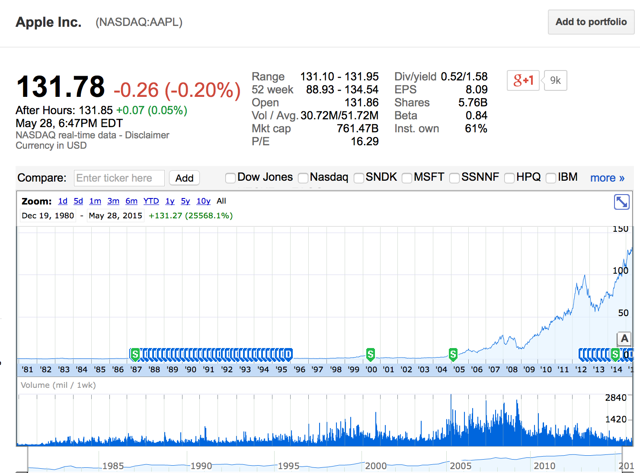This screenshot has height=473, width=640.
Task: Click the P/E value 16.29
Action: (364, 142)
